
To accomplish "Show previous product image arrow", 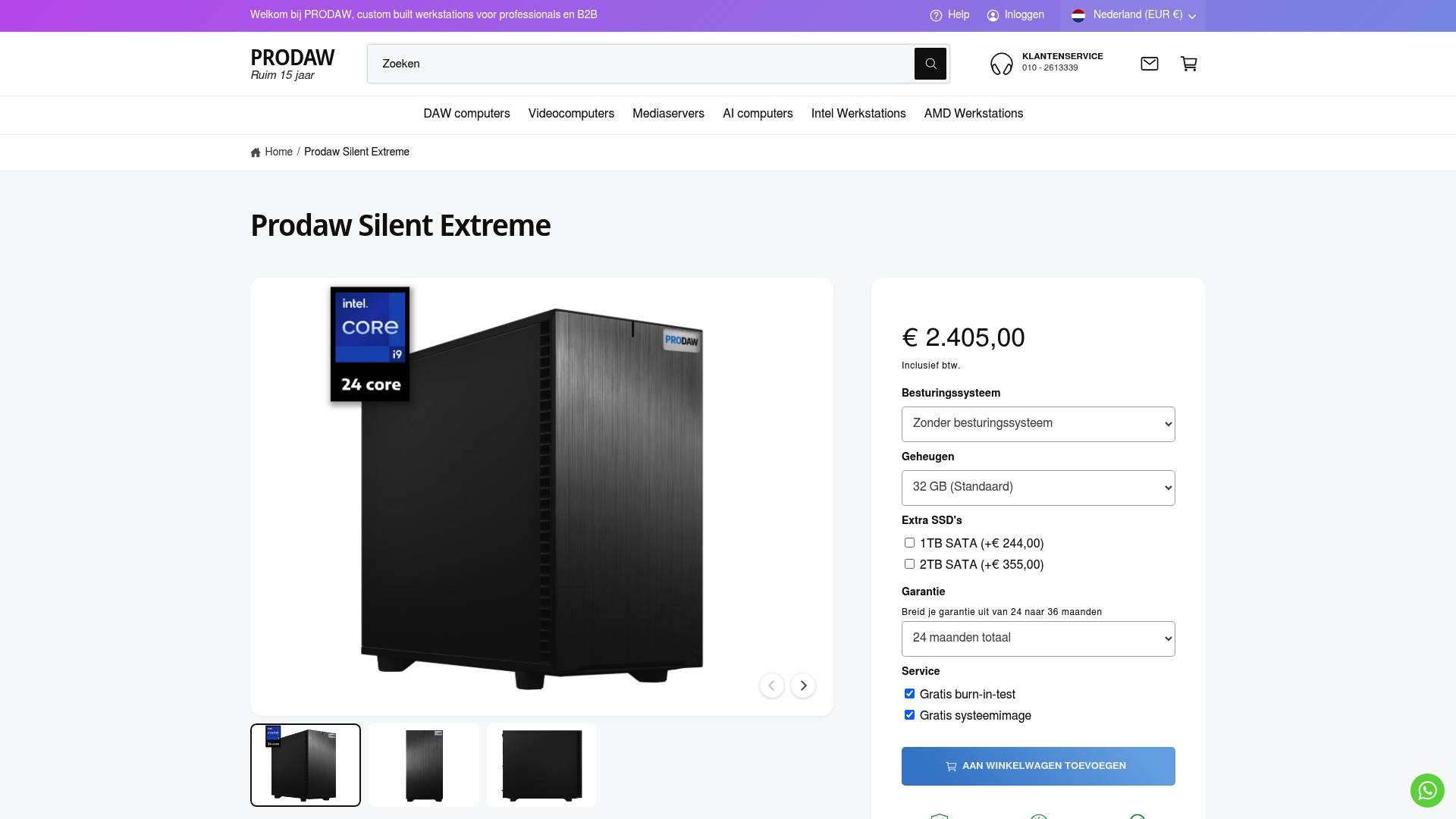I will (x=772, y=686).
